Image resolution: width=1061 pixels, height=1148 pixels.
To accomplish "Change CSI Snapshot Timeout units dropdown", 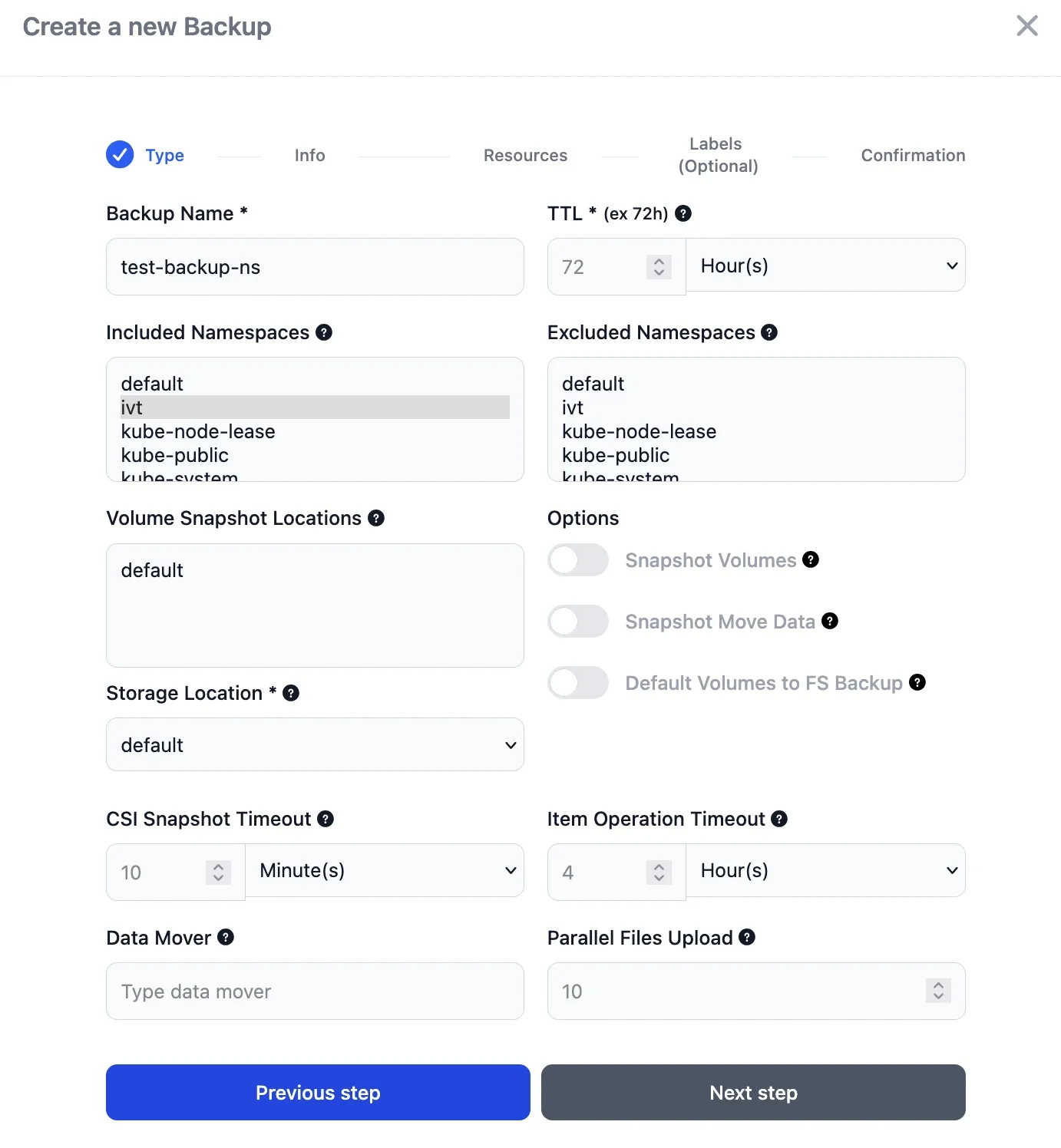I will point(385,870).
